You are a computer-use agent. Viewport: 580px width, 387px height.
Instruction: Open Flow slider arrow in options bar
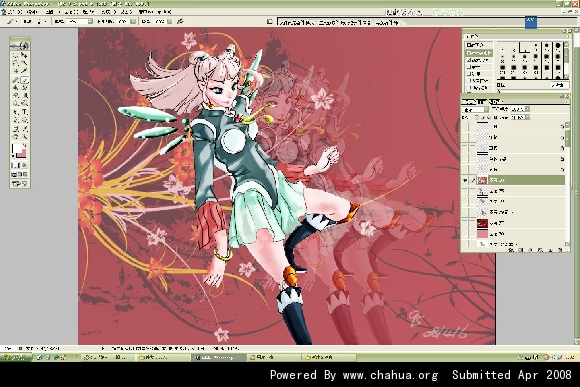169,21
